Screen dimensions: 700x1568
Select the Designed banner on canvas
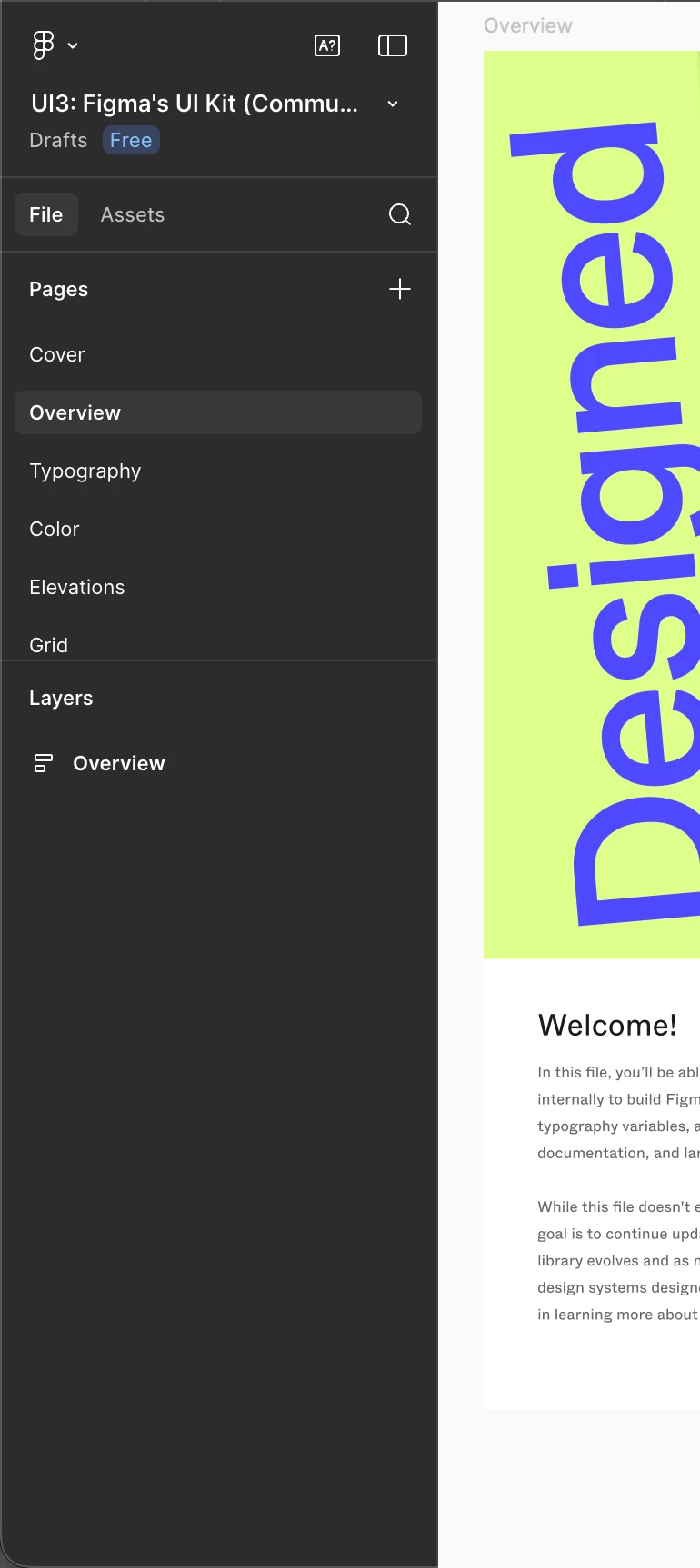click(592, 504)
